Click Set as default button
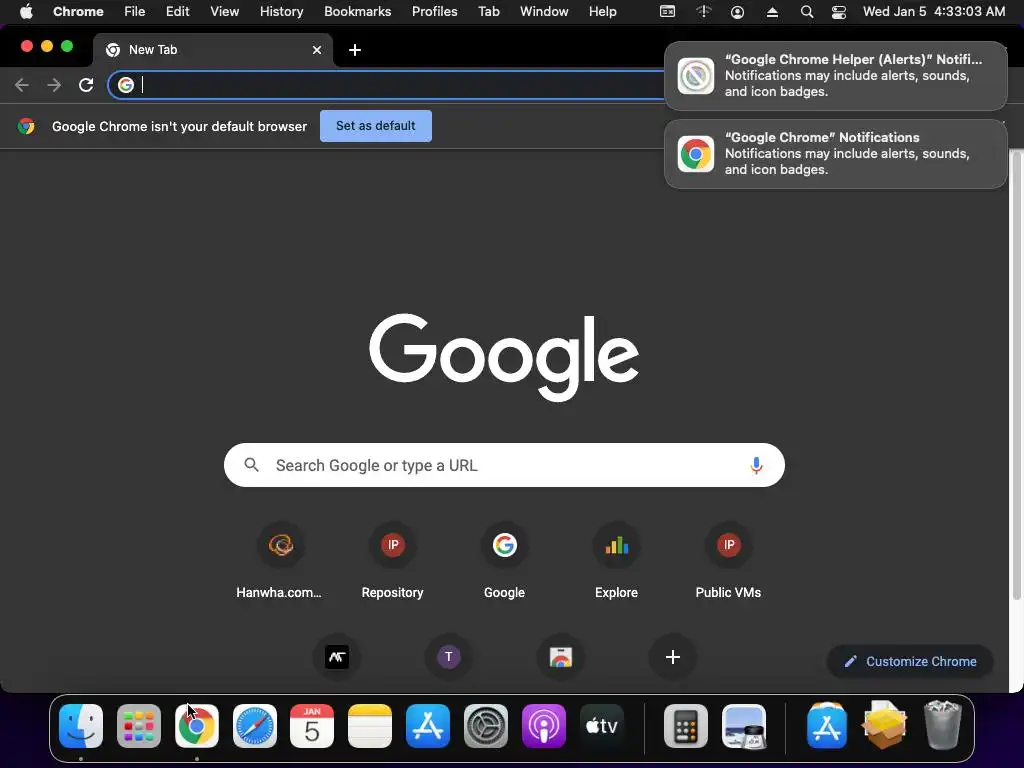The image size is (1024, 768). coord(376,126)
